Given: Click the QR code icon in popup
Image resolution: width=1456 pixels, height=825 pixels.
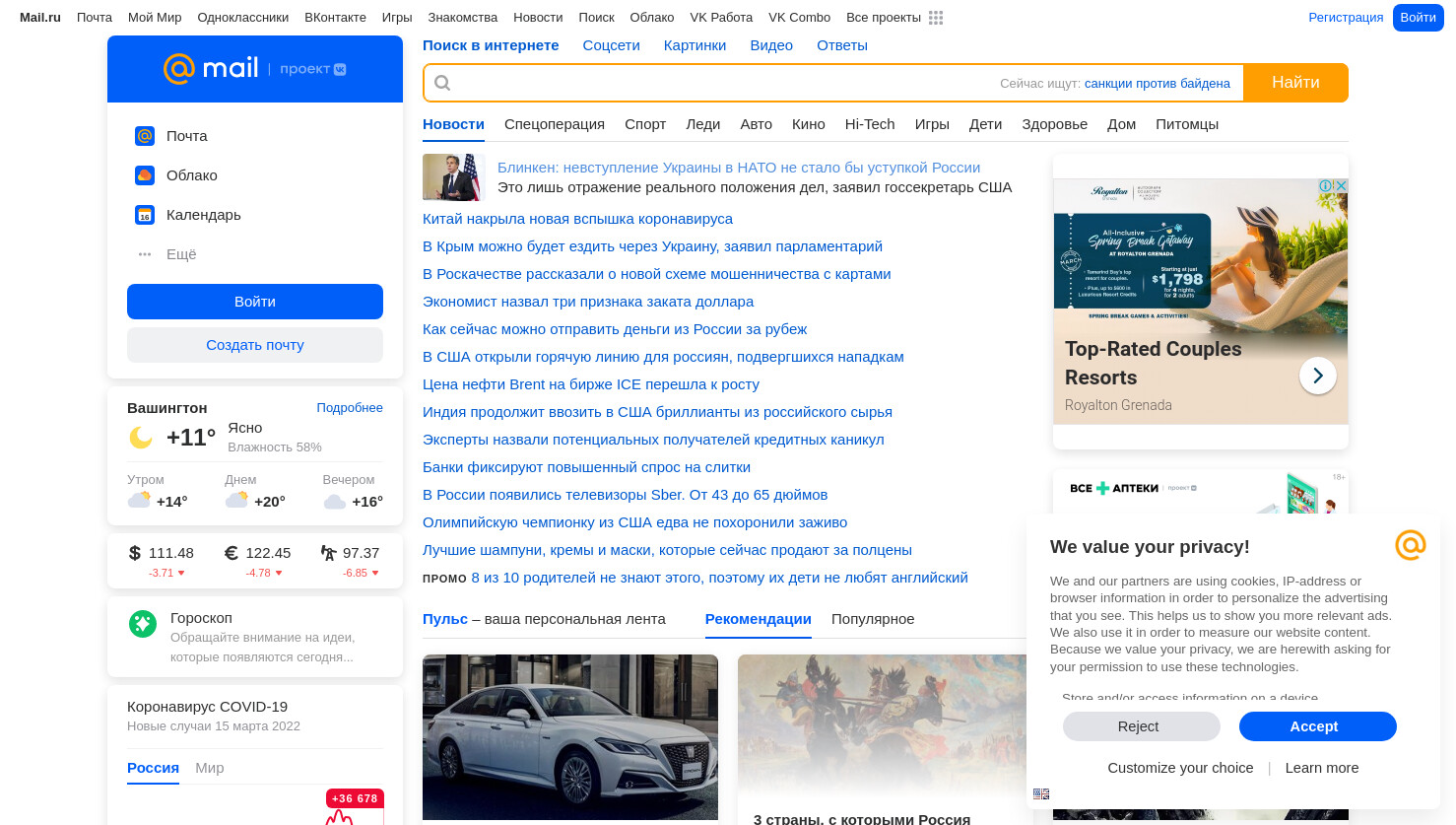Looking at the screenshot, I should (x=1041, y=793).
